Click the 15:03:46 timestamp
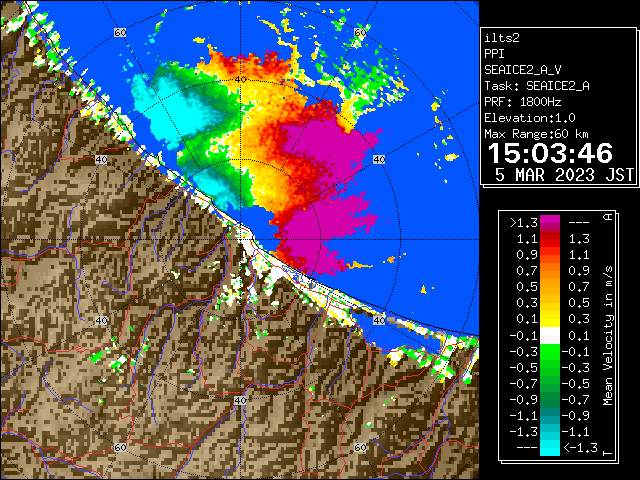Image resolution: width=640 pixels, height=480 pixels. tap(550, 153)
